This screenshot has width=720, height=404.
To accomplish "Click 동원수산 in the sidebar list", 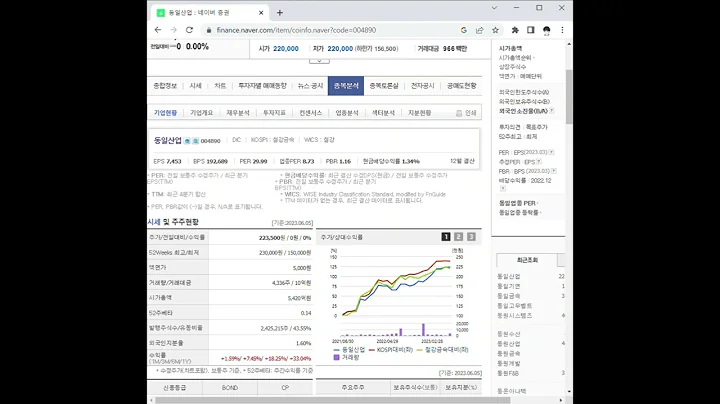I will pos(509,334).
